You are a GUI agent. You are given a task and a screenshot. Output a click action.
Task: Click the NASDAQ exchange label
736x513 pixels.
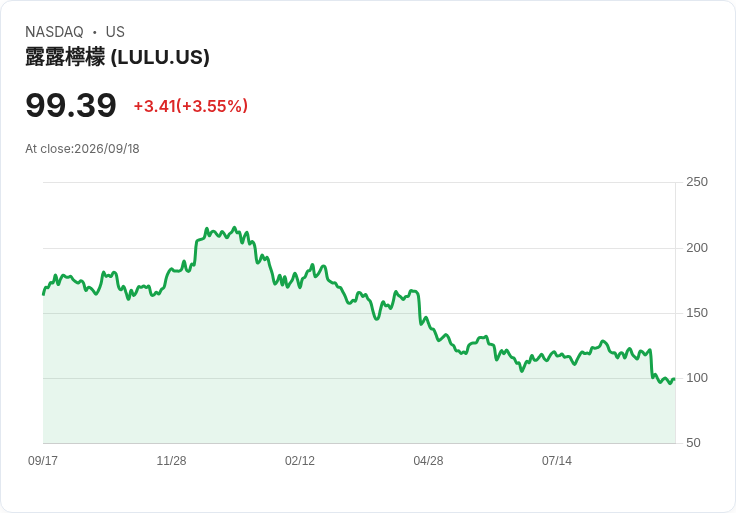(x=54, y=32)
